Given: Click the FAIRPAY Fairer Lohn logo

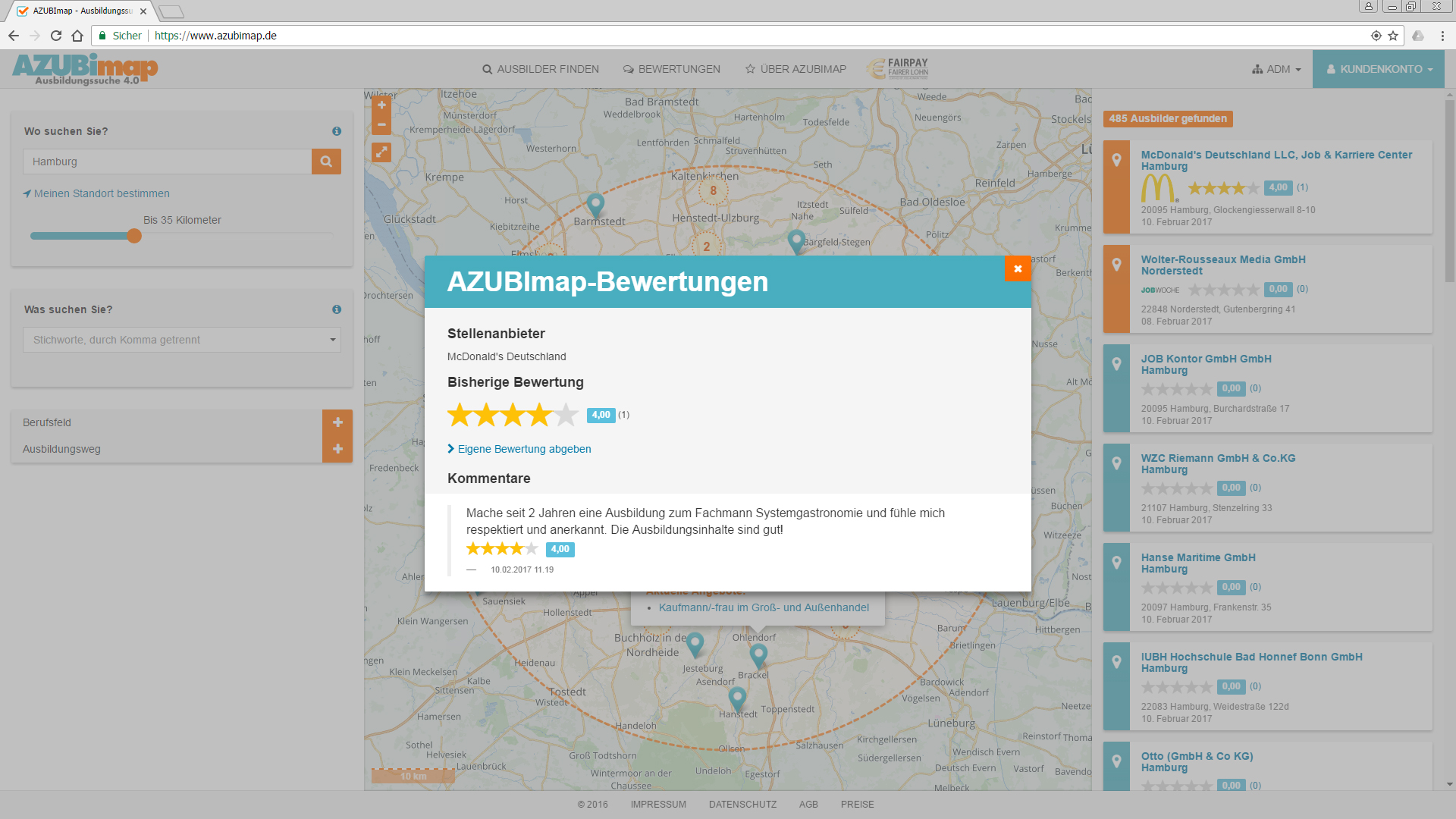Looking at the screenshot, I should 899,68.
